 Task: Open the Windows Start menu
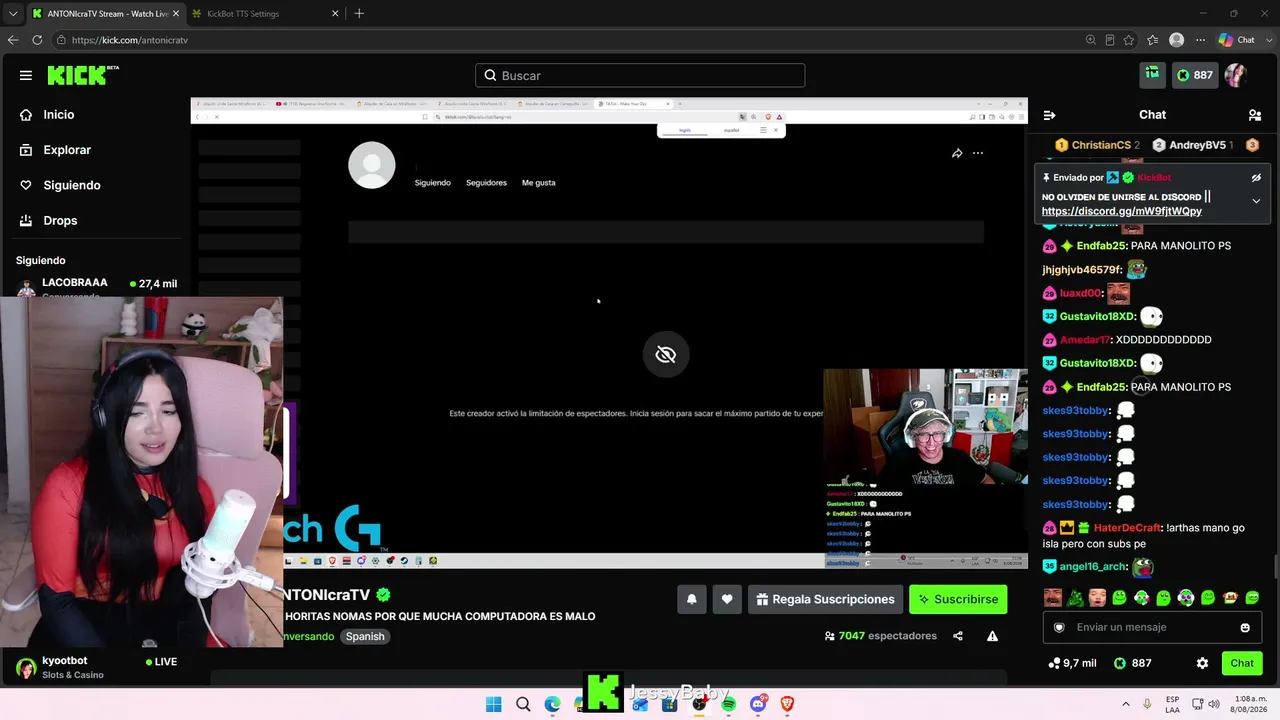click(494, 704)
